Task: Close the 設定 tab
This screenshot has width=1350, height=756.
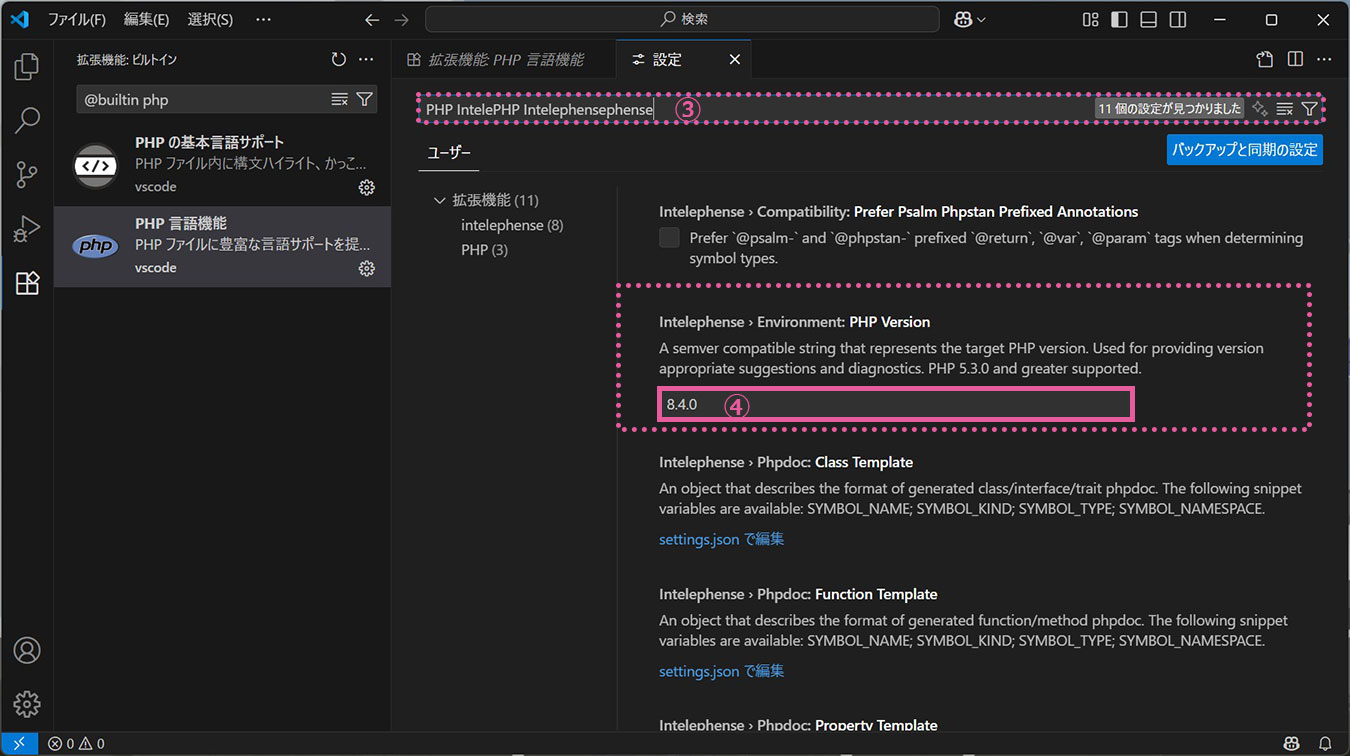Action: coord(734,60)
